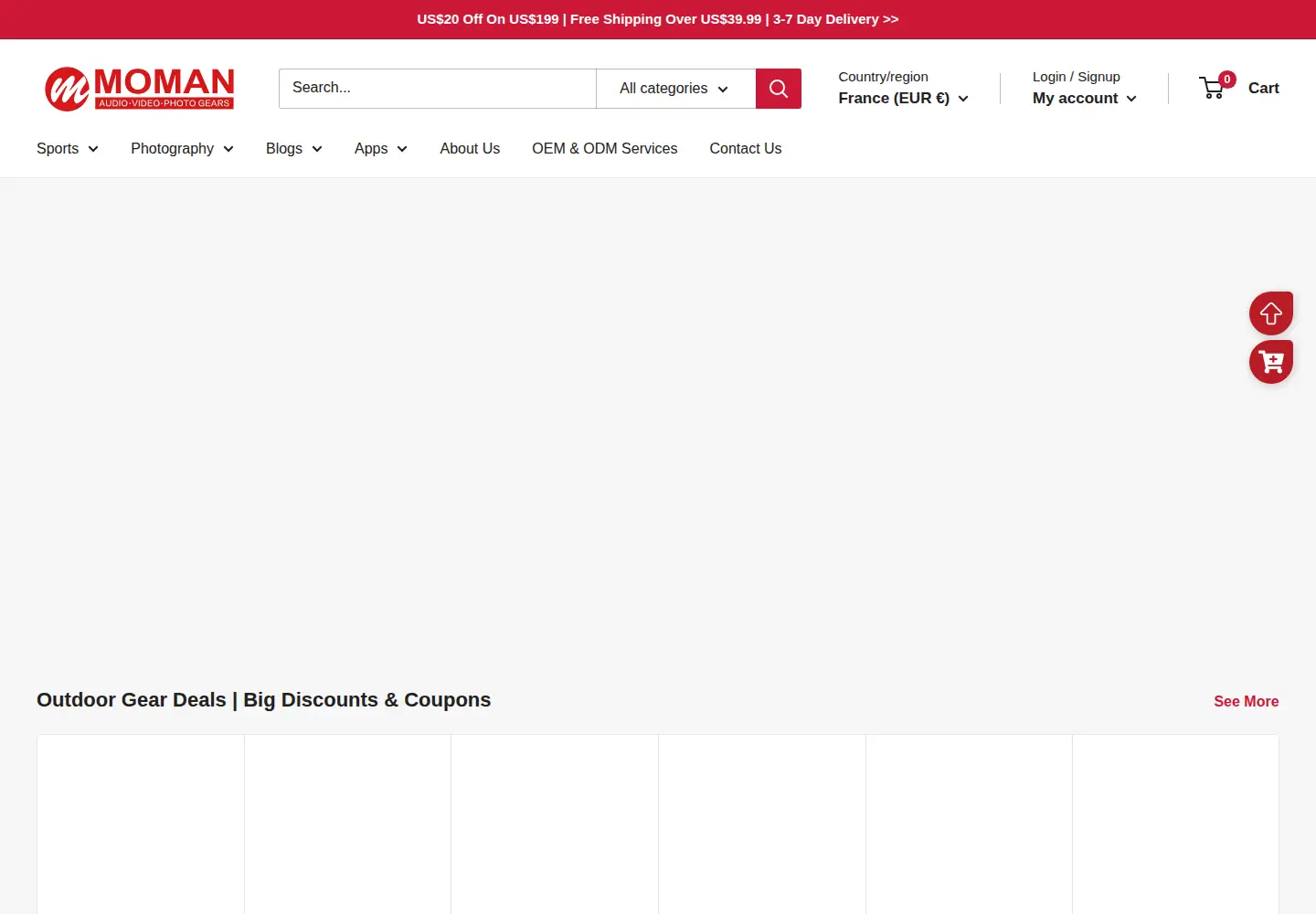Open the Contact Us page
The width and height of the screenshot is (1316, 914).
(x=746, y=148)
